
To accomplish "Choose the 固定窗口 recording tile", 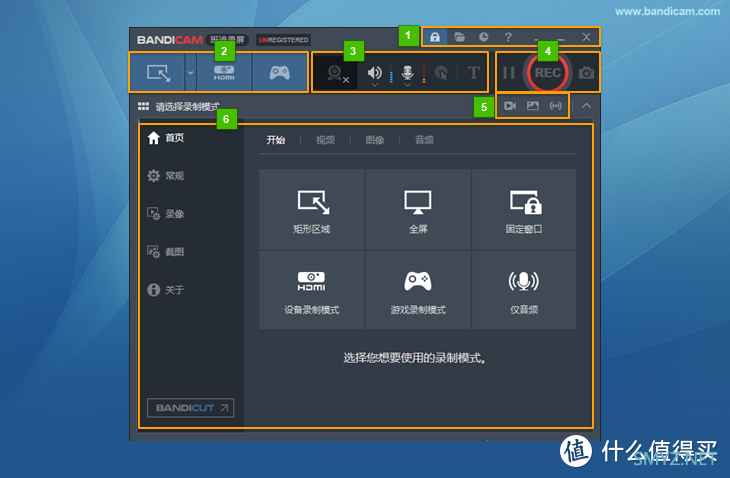I will (524, 209).
